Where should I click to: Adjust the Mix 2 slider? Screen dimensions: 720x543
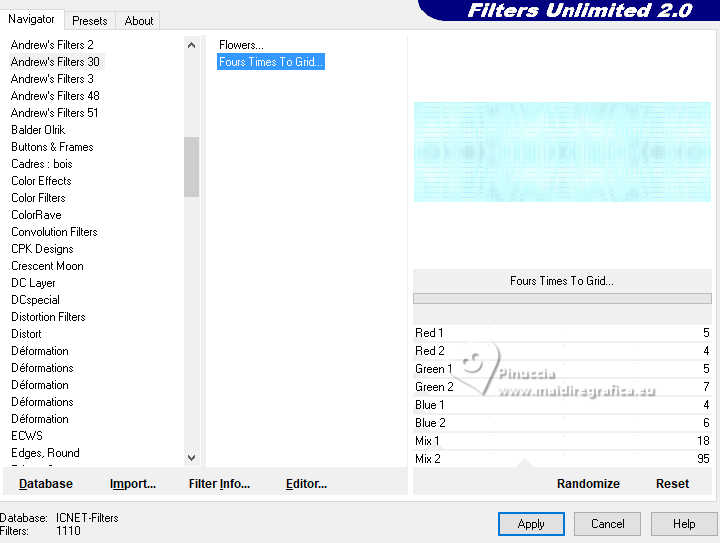(562, 459)
